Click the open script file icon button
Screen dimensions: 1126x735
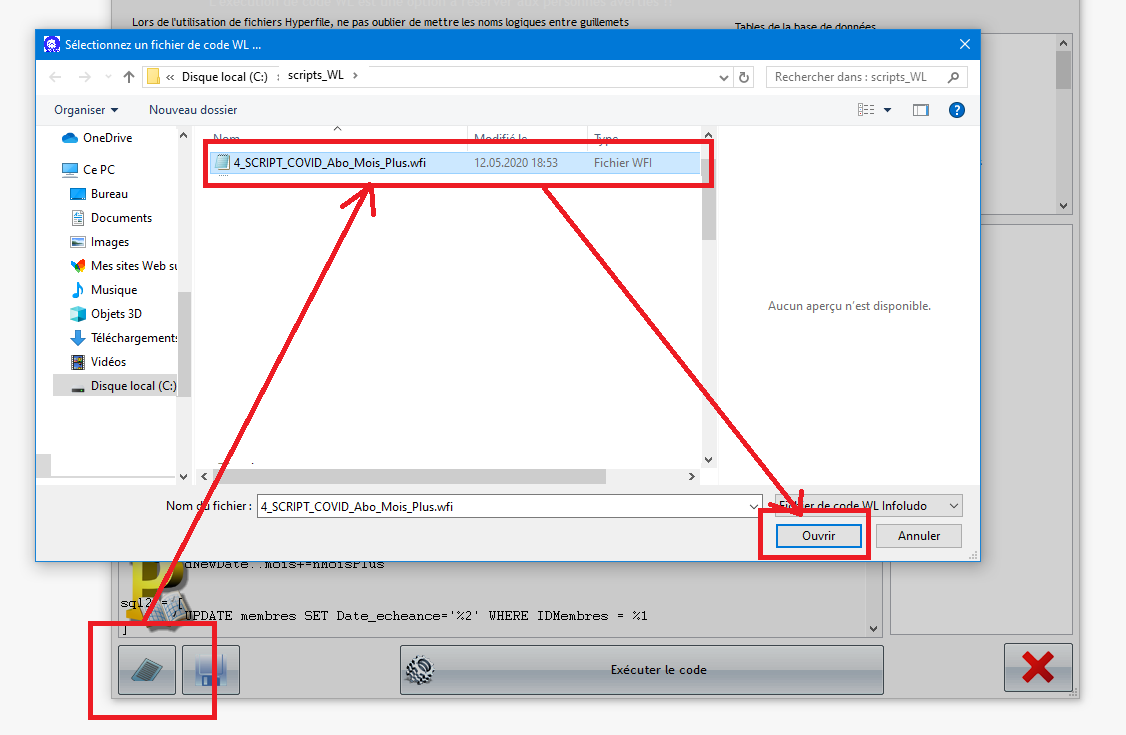coord(147,669)
